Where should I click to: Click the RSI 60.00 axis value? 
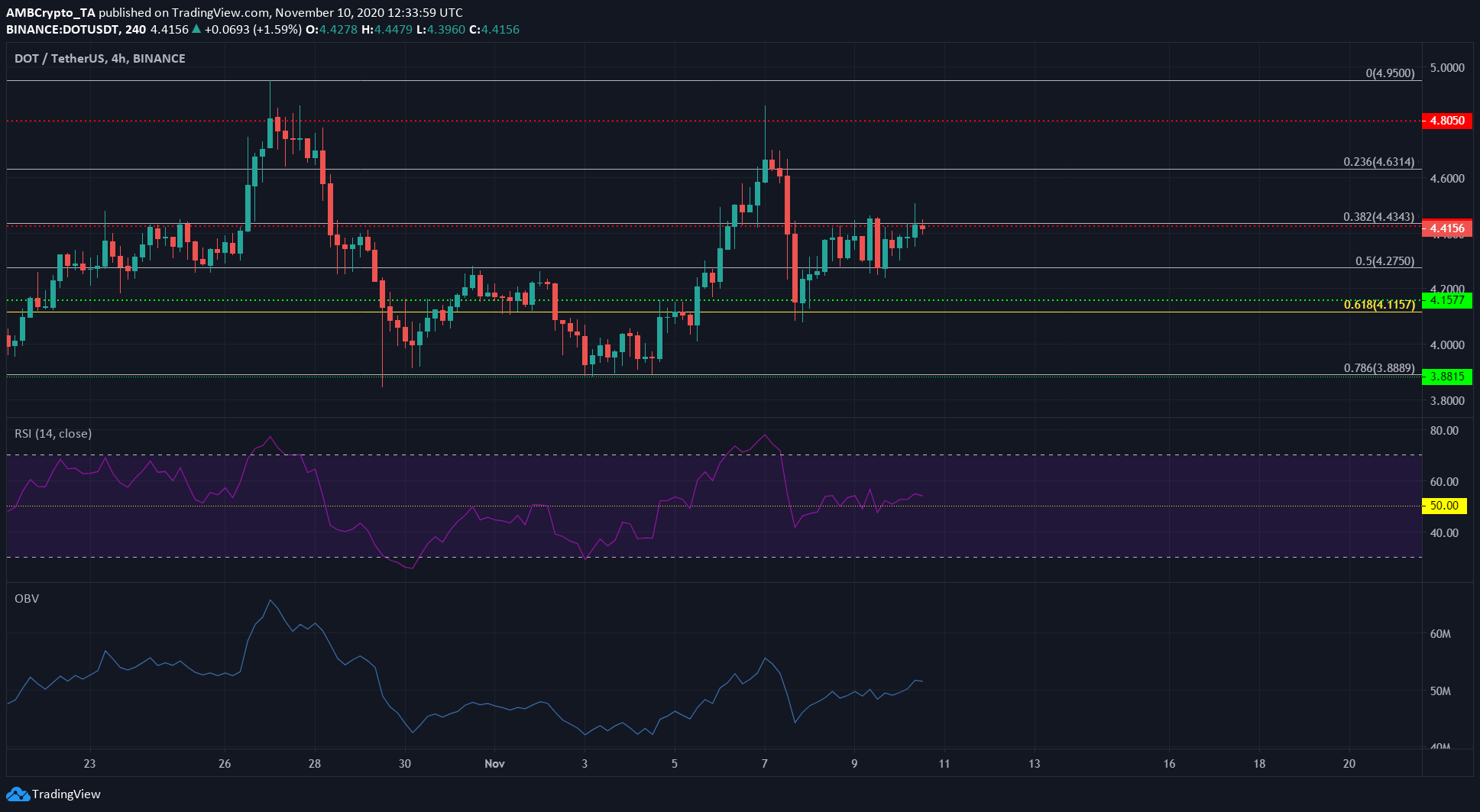click(x=1444, y=482)
